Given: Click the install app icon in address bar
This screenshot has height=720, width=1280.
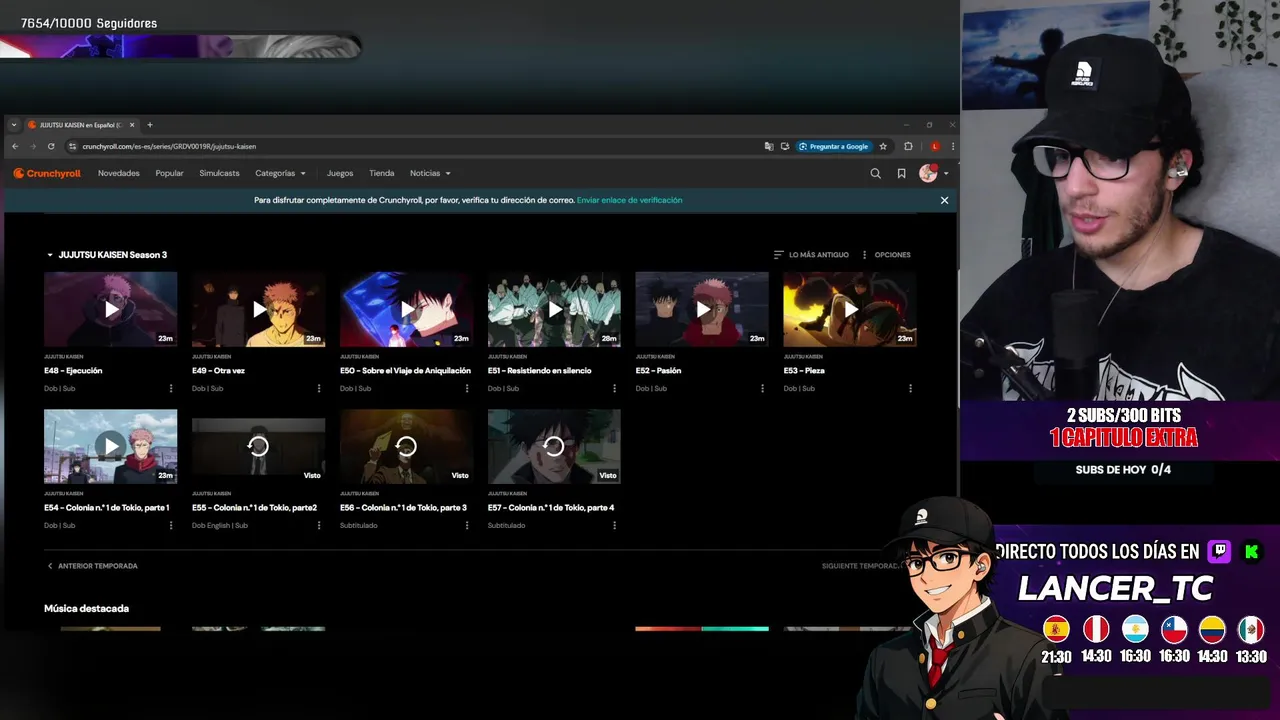Looking at the screenshot, I should [x=785, y=146].
